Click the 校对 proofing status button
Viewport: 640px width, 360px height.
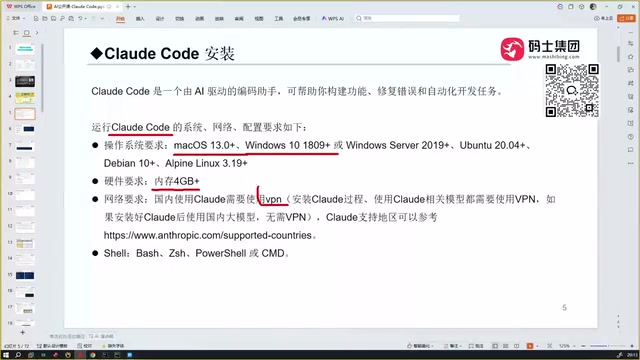85,346
